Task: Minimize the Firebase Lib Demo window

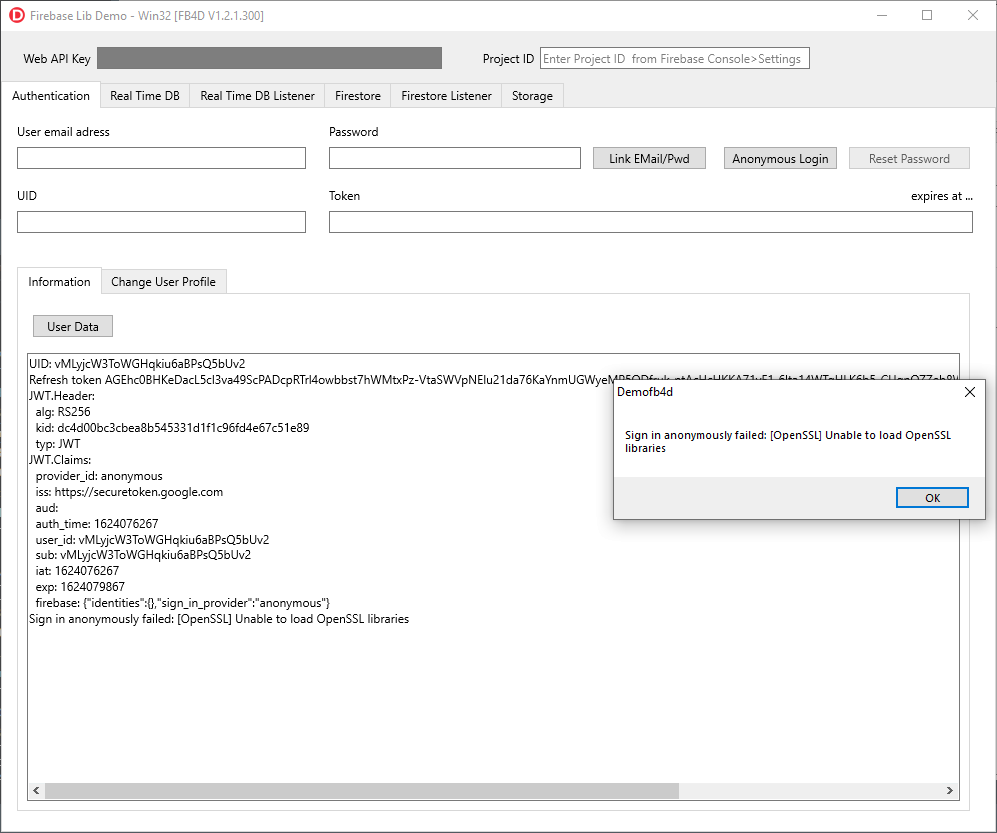Action: point(882,15)
